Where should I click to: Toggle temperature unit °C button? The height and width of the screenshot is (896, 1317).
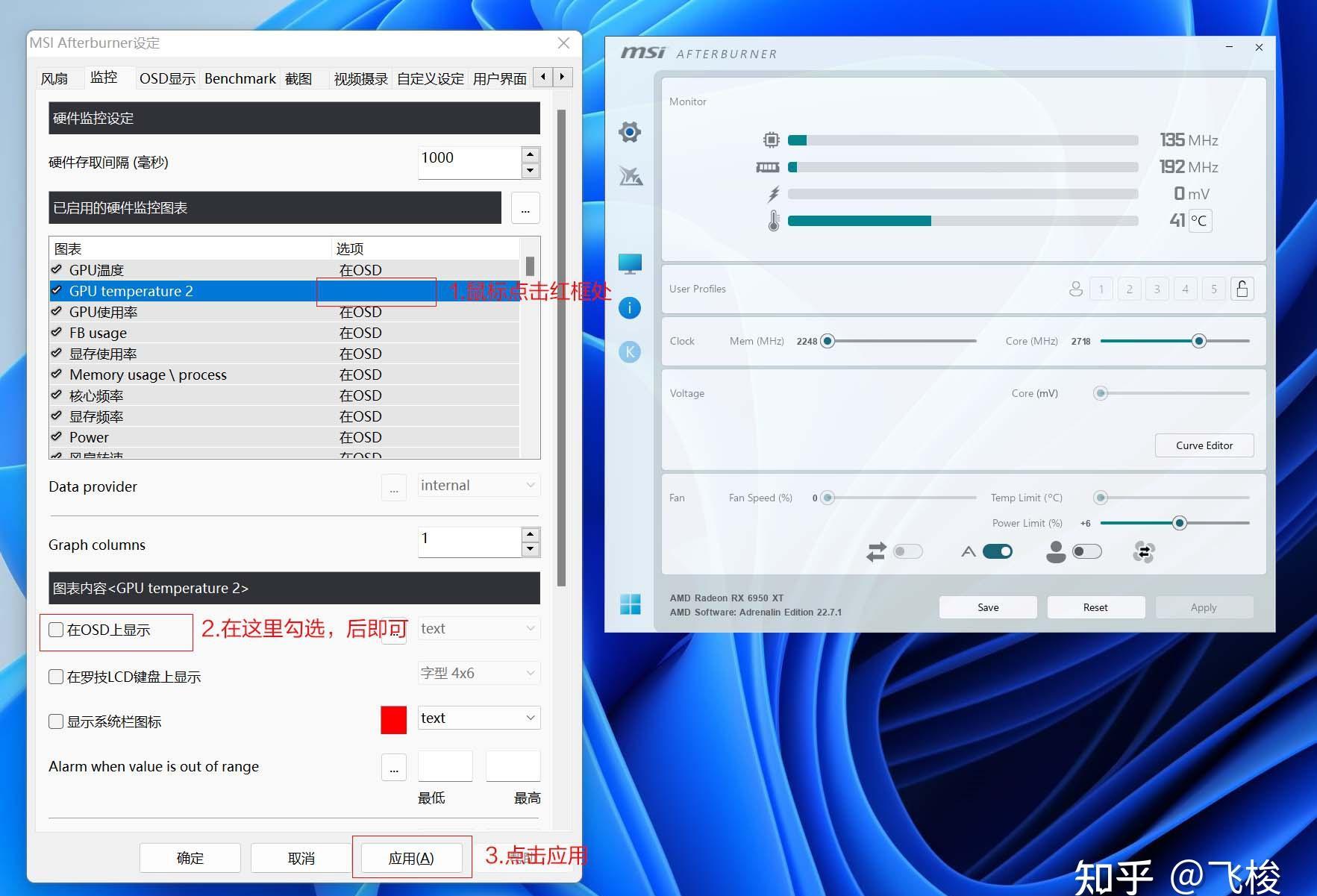pyautogui.click(x=1199, y=221)
